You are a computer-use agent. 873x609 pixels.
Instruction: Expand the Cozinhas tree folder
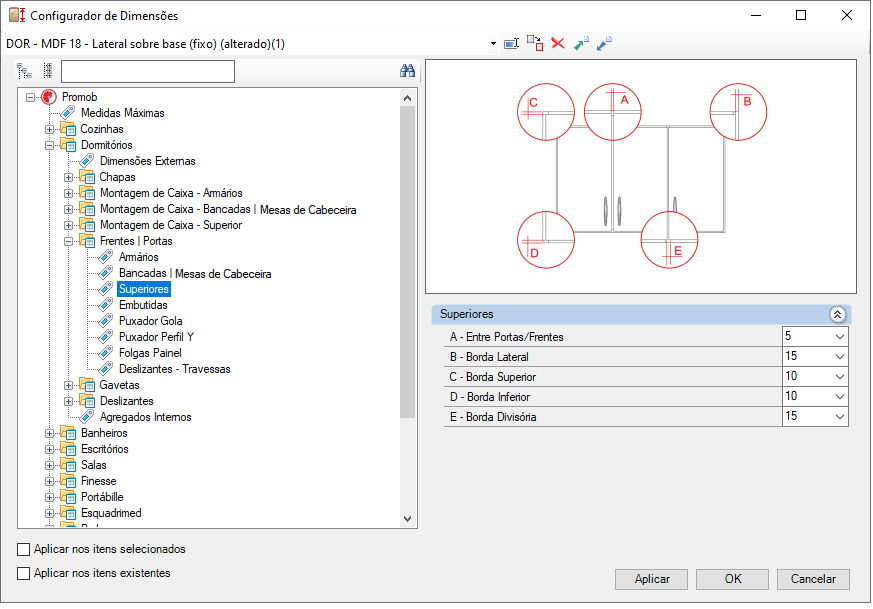point(50,129)
